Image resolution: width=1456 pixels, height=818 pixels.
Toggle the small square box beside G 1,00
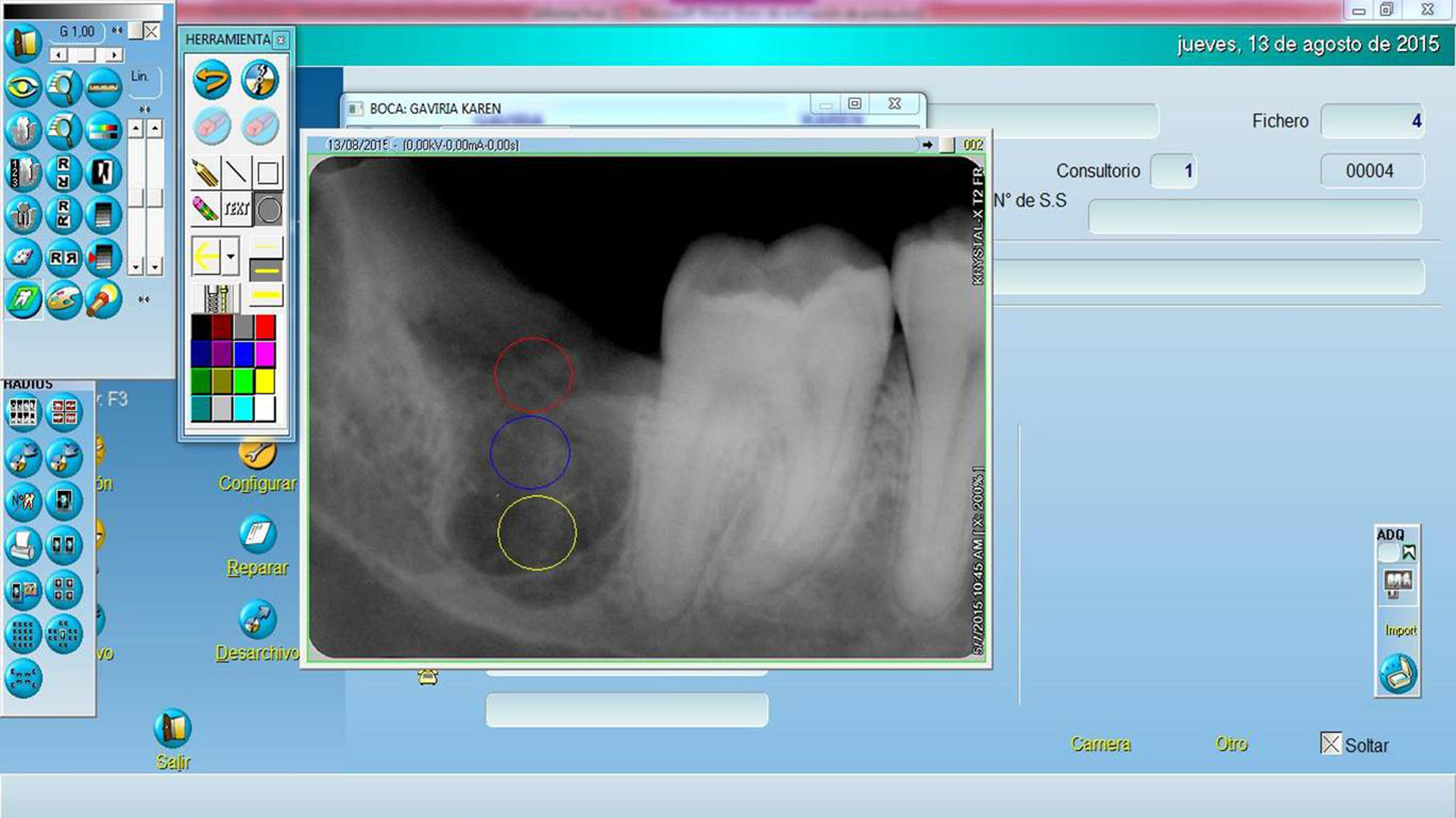135,31
